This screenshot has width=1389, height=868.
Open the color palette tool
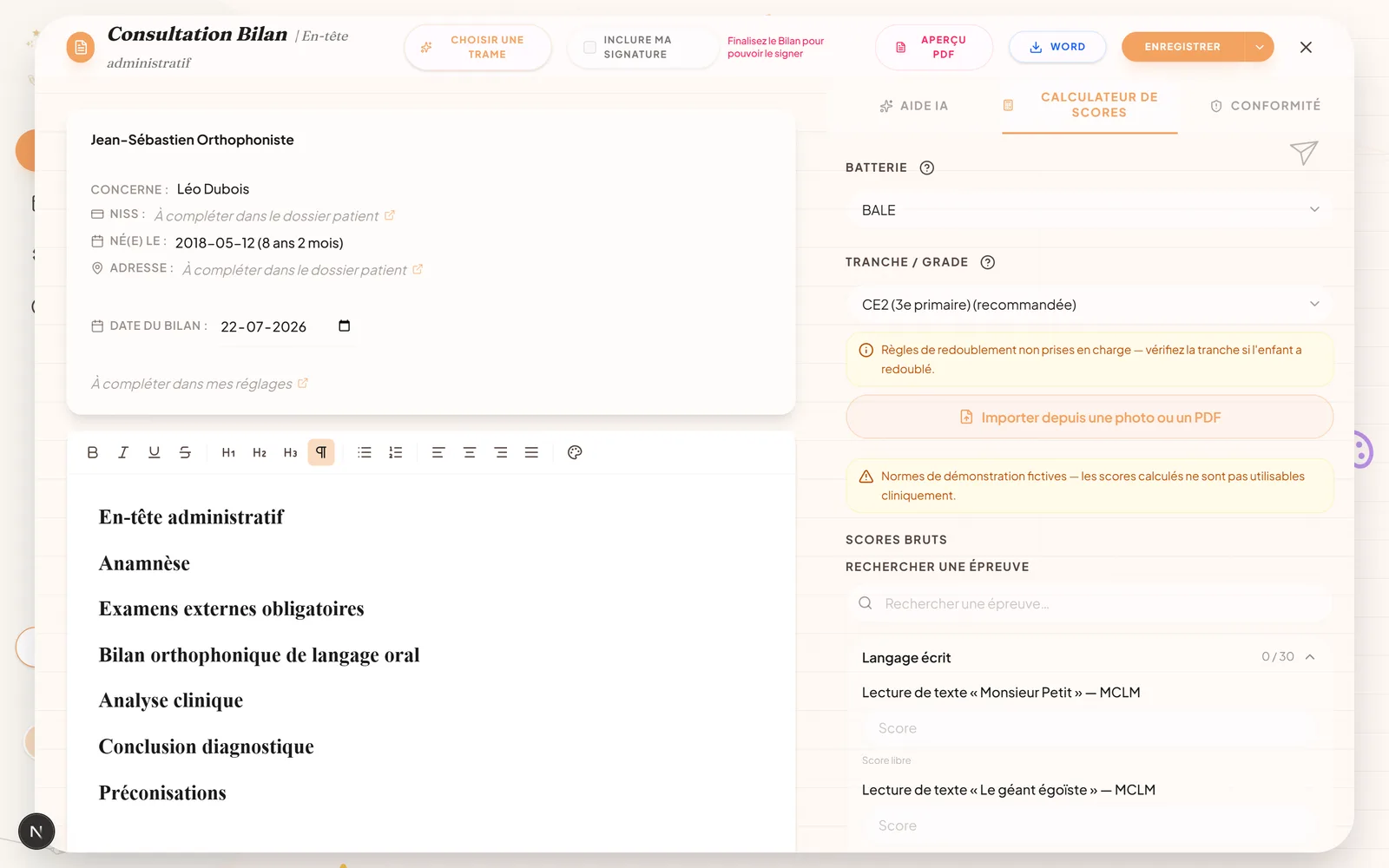pos(575,452)
